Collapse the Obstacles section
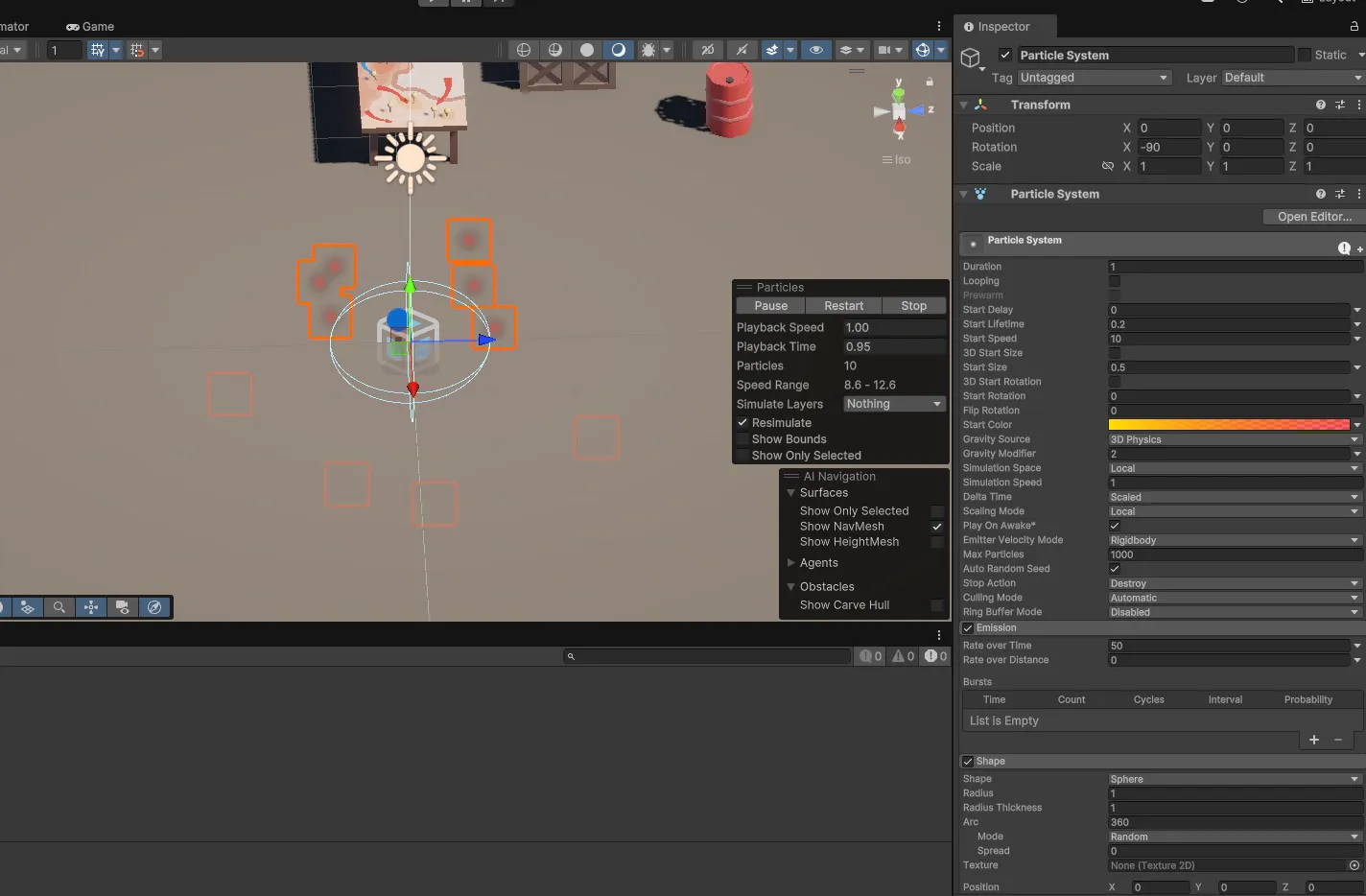This screenshot has height=896, width=1366. tap(791, 587)
